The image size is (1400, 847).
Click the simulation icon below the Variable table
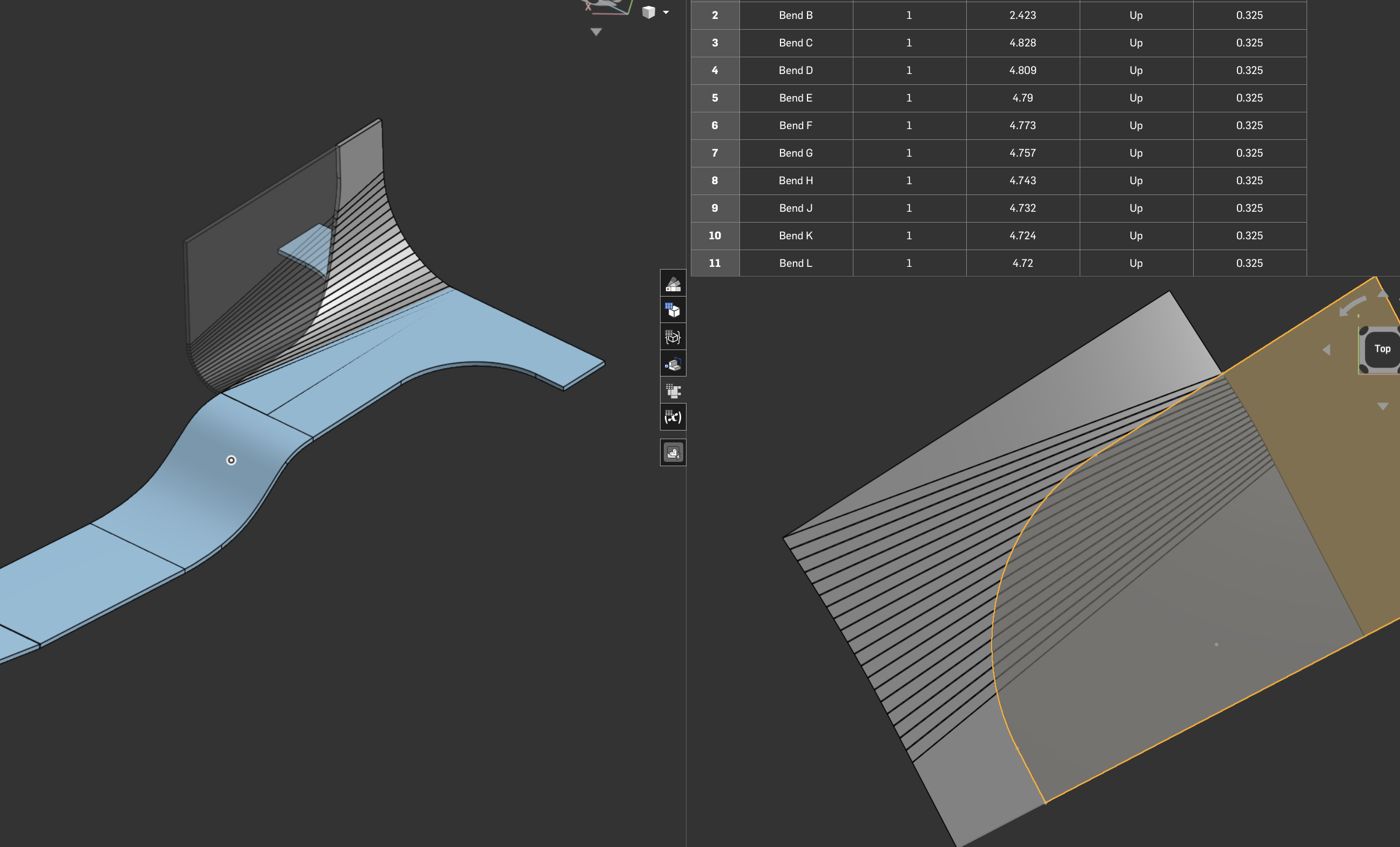(x=673, y=453)
